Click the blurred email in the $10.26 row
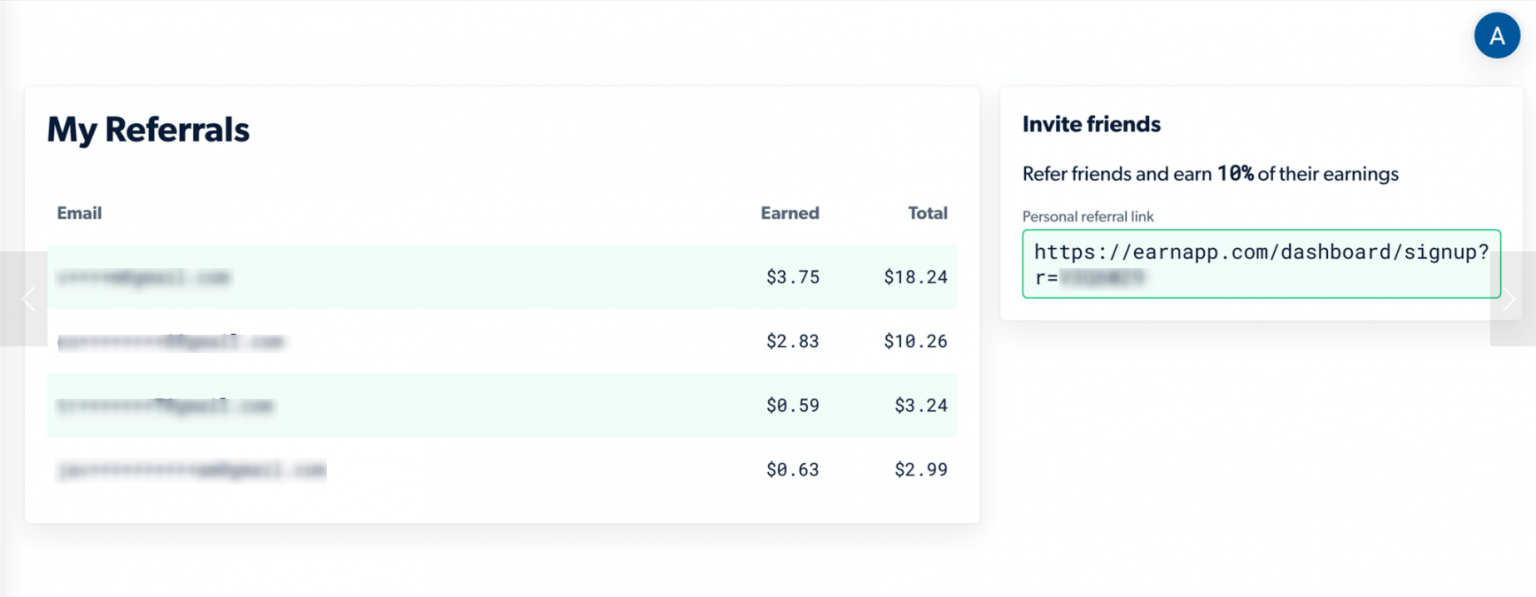The image size is (1536, 597). (170, 342)
